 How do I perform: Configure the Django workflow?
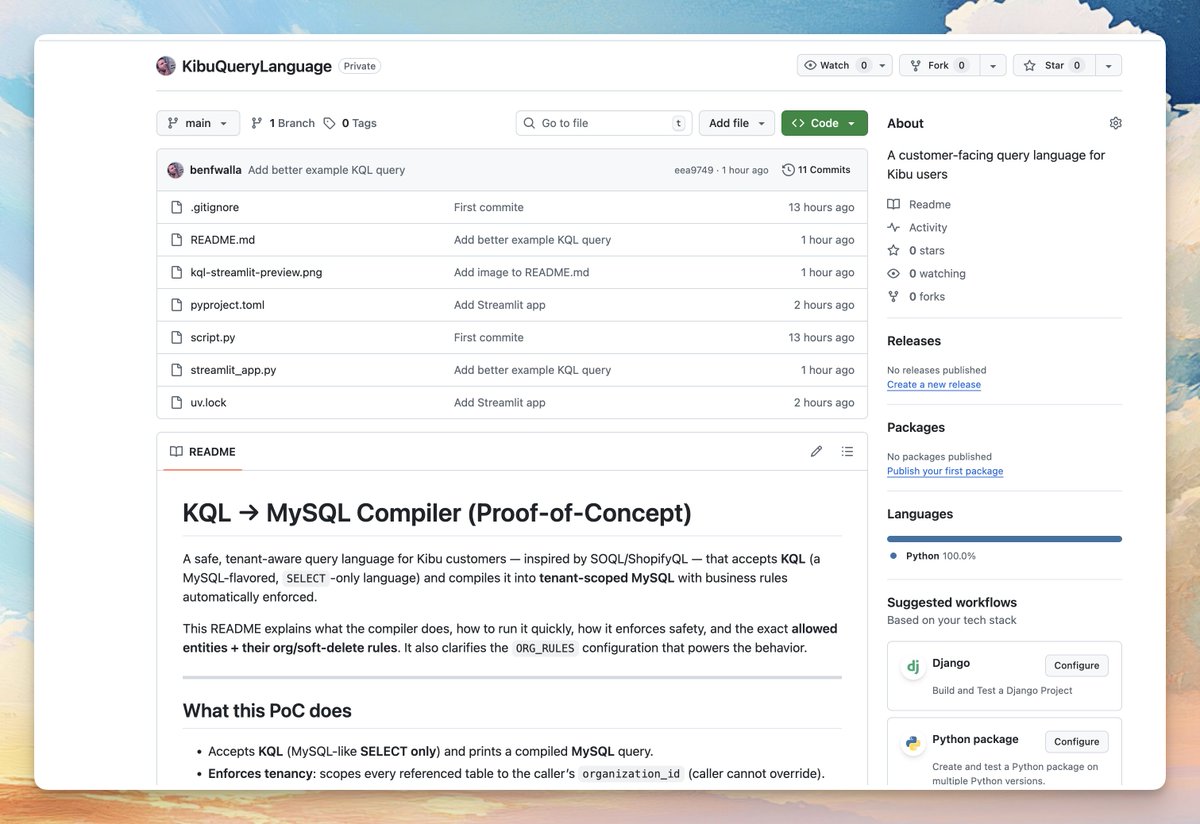[1076, 665]
